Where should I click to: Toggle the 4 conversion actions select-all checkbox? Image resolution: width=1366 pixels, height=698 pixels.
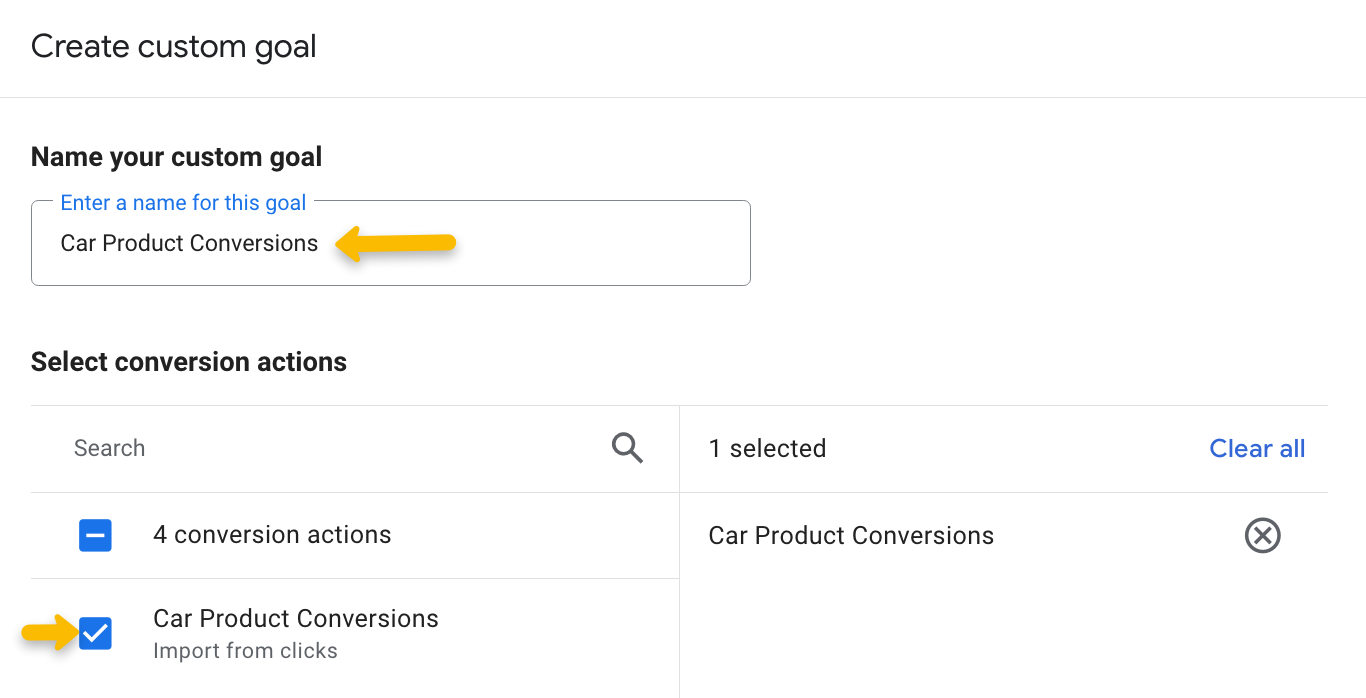96,536
